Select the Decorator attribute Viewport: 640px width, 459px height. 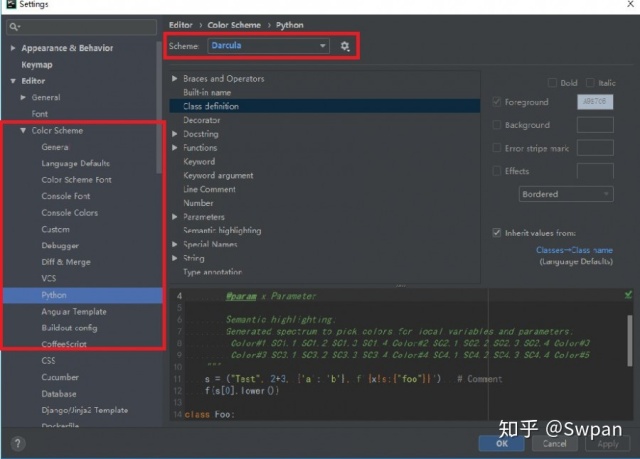[202, 120]
